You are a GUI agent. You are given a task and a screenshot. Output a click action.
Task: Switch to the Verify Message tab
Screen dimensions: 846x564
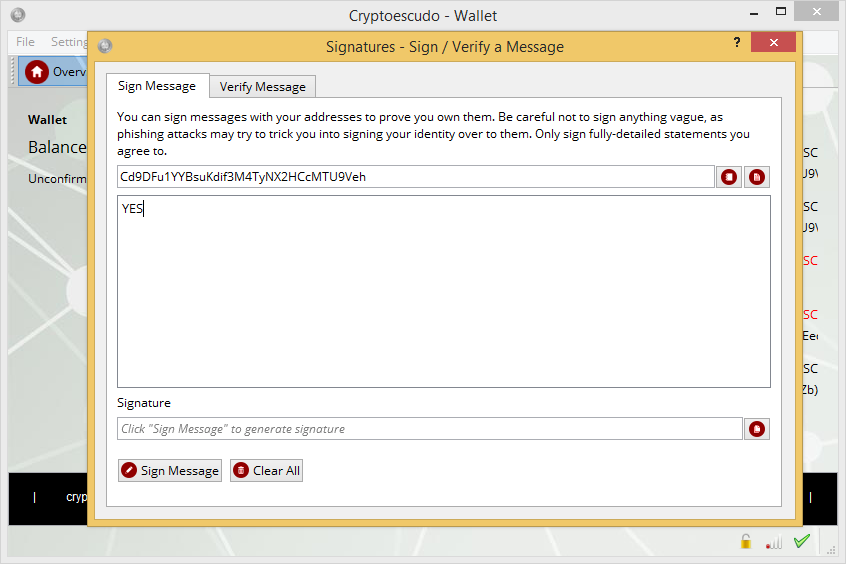click(263, 87)
